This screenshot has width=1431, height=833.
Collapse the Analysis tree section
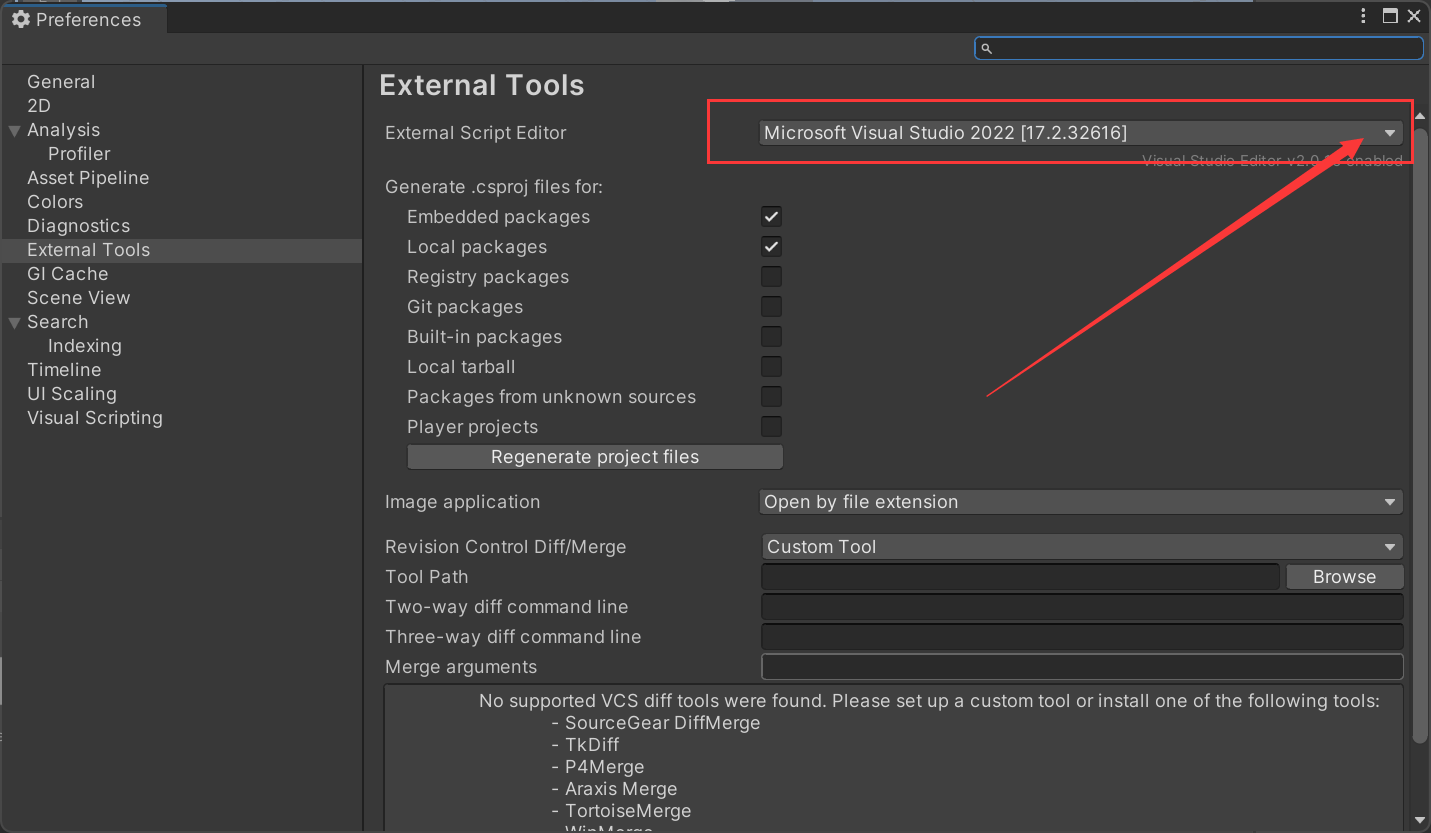click(14, 130)
